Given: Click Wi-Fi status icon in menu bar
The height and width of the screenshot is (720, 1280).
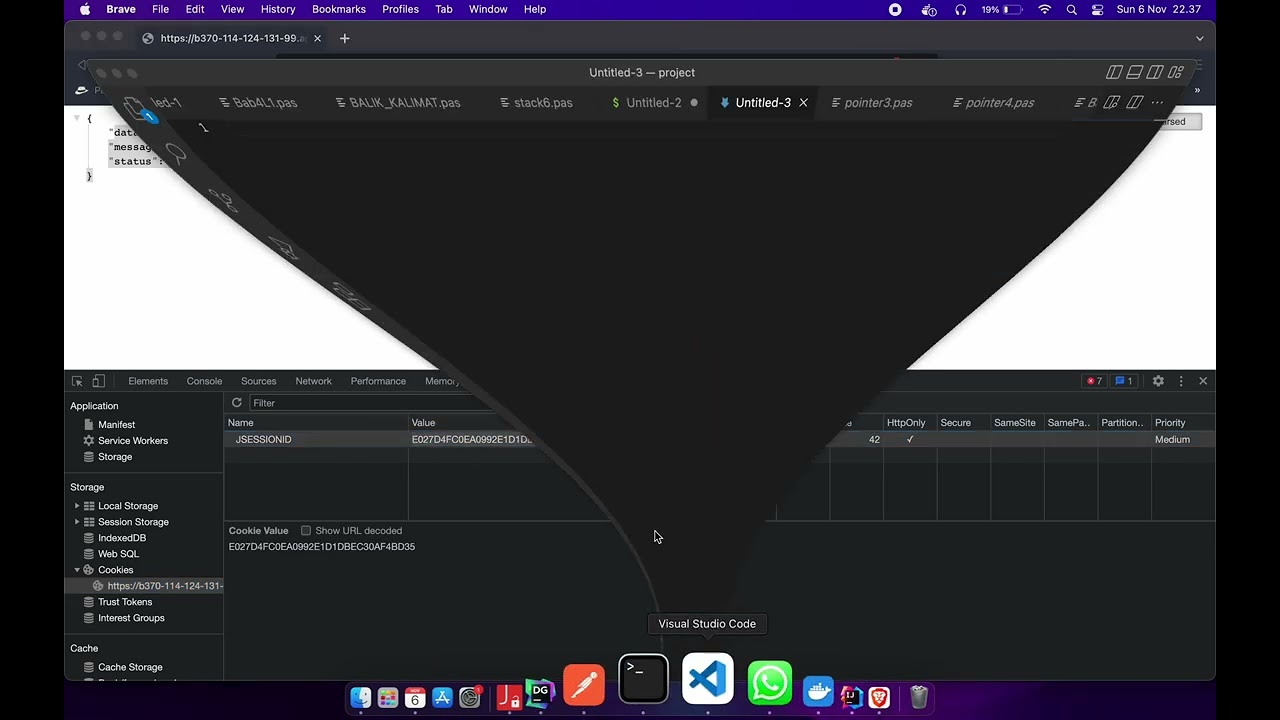Looking at the screenshot, I should [x=1045, y=9].
